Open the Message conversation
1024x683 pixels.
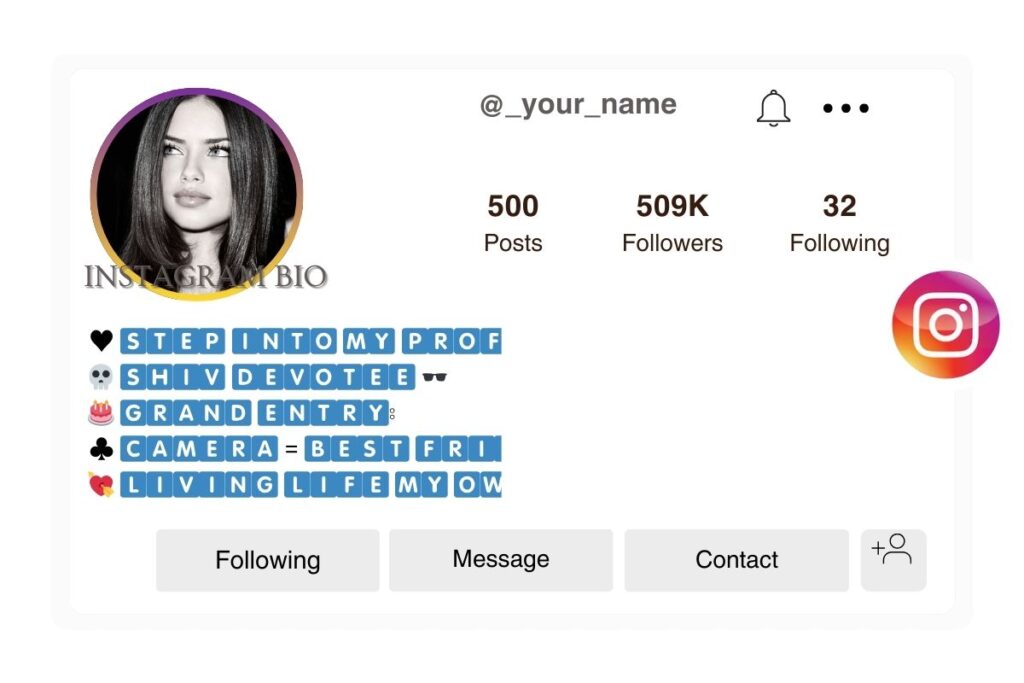[501, 560]
